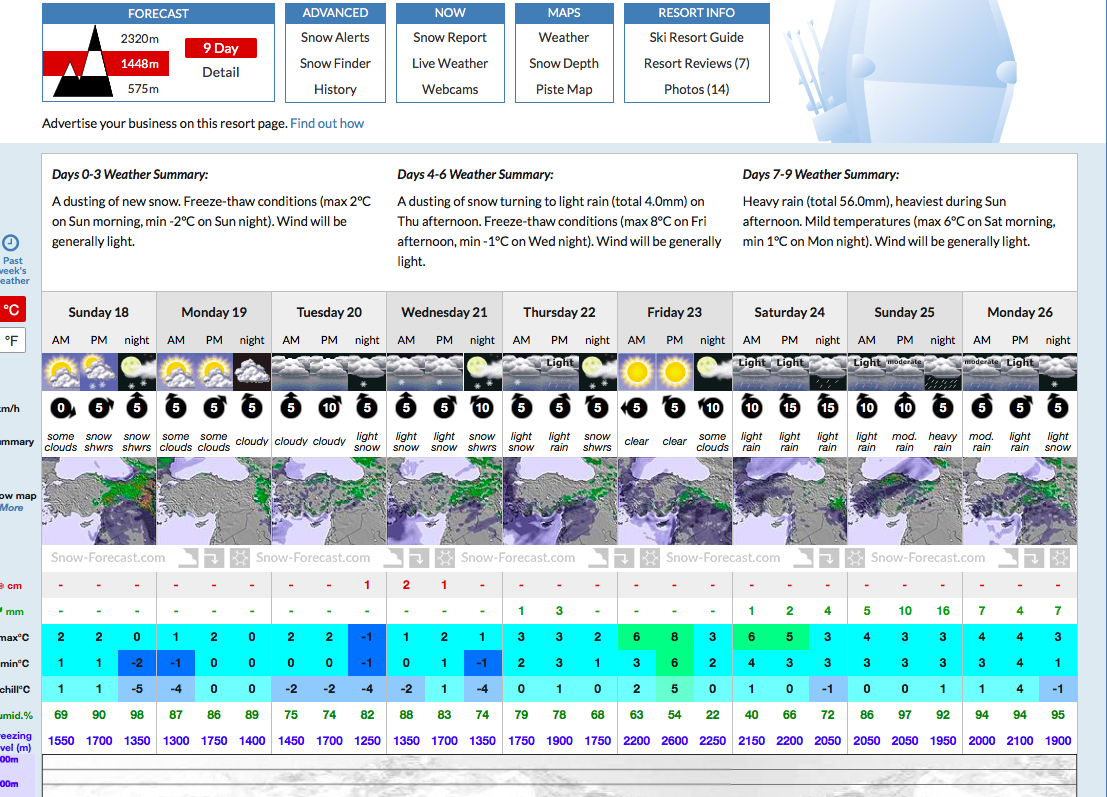This screenshot has width=1107, height=797.
Task: Click the Sunday 18 night weather icon
Action: pyautogui.click(x=137, y=372)
